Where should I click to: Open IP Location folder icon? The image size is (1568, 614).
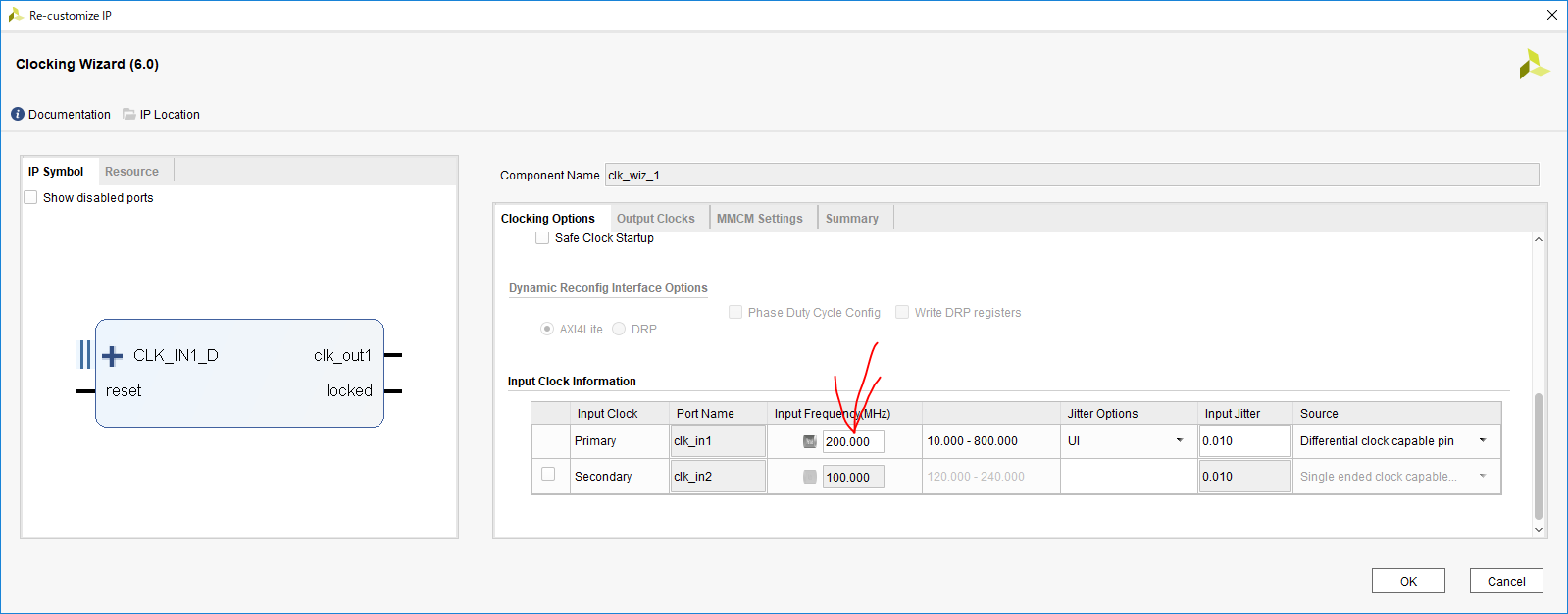[129, 115]
